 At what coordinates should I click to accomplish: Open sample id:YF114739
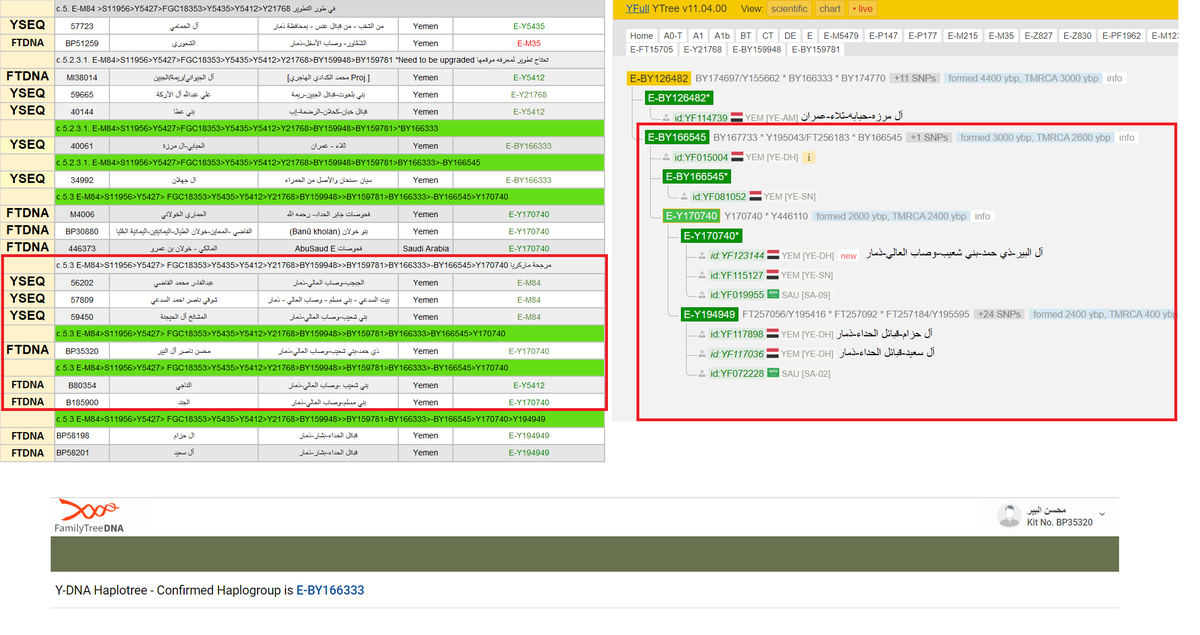[x=700, y=118]
